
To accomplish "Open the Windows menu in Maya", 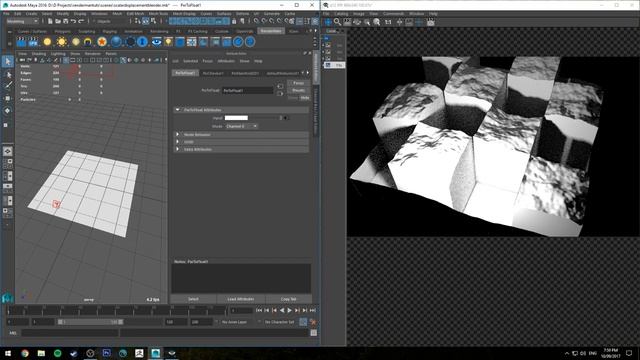I will click(99, 13).
